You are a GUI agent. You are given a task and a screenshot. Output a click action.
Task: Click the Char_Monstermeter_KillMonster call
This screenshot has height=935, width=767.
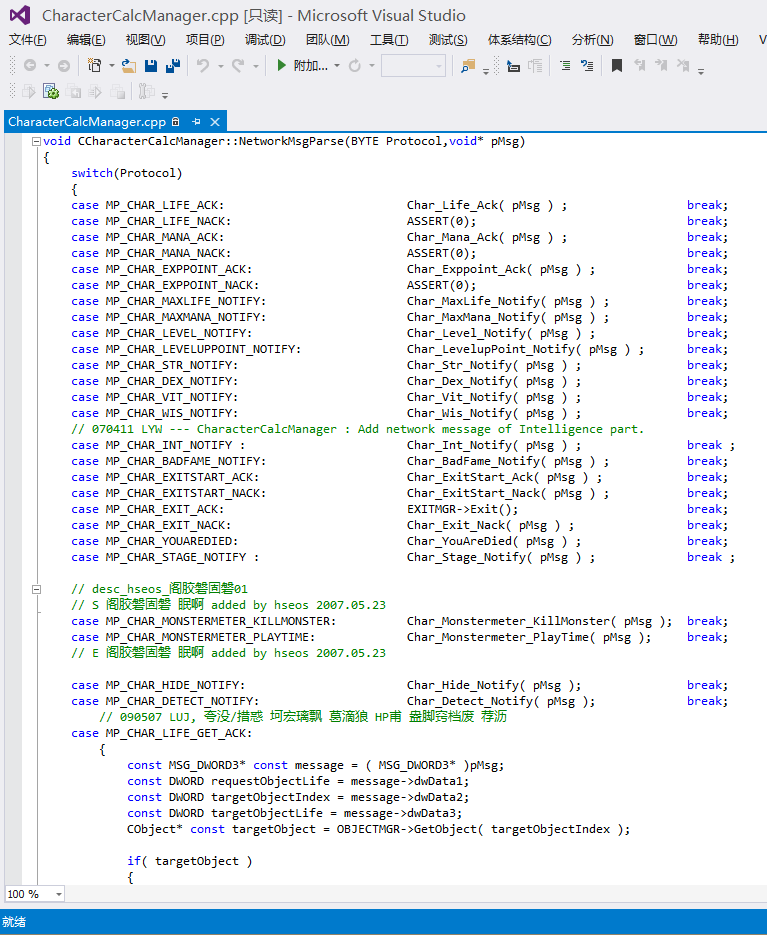pyautogui.click(x=539, y=621)
